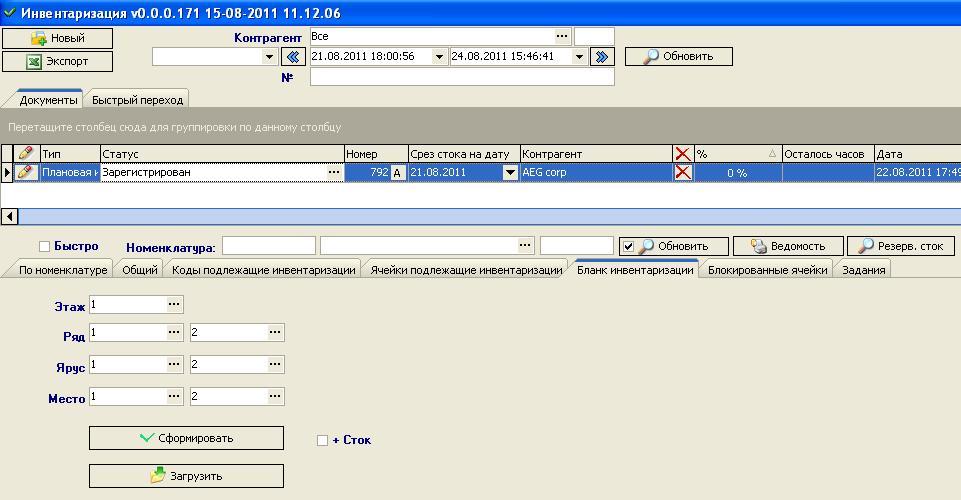Image resolution: width=961 pixels, height=500 pixels.
Task: Click the Резерв. сток magnifier button
Action: tap(901, 246)
